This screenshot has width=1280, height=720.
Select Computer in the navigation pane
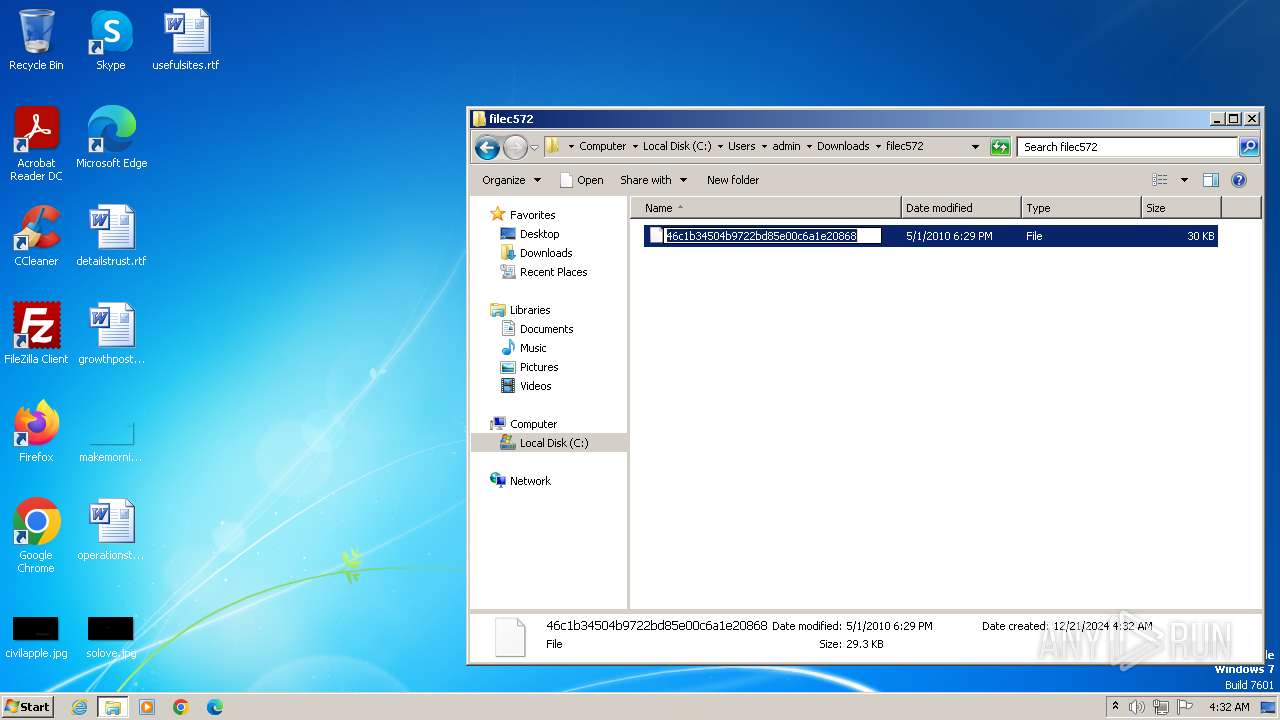pos(533,424)
